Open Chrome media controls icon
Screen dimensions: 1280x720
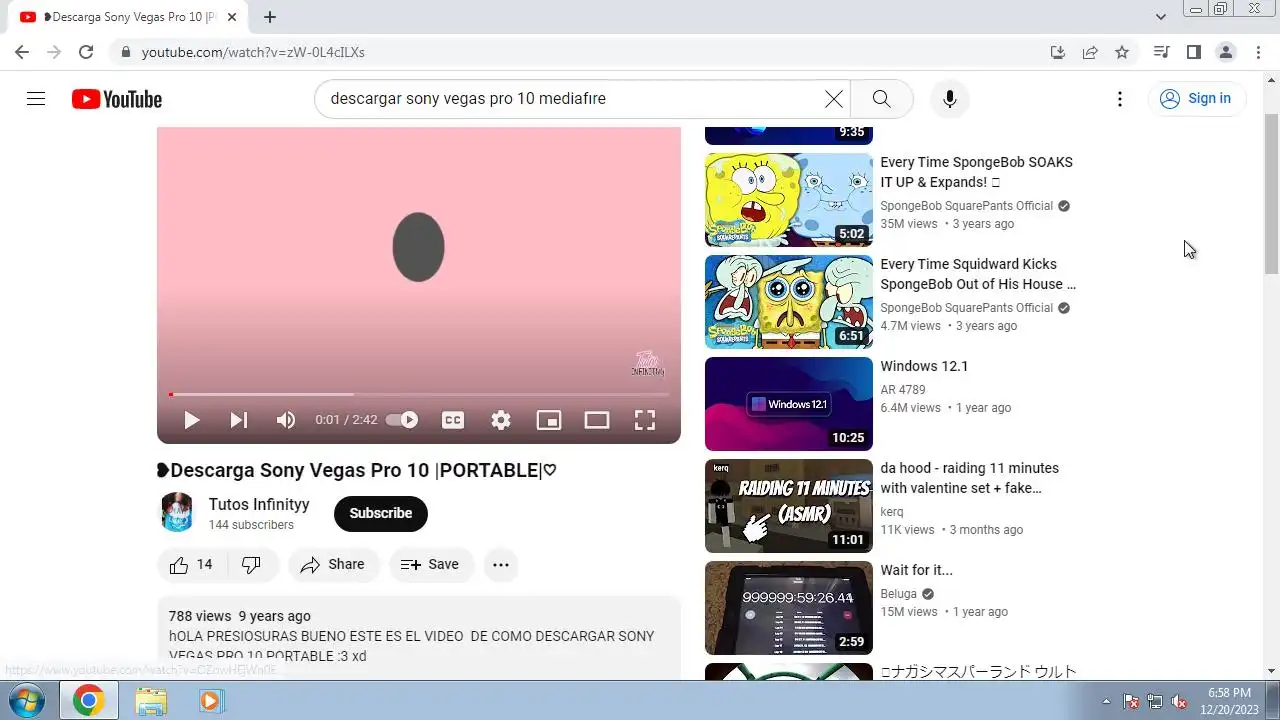(1161, 52)
